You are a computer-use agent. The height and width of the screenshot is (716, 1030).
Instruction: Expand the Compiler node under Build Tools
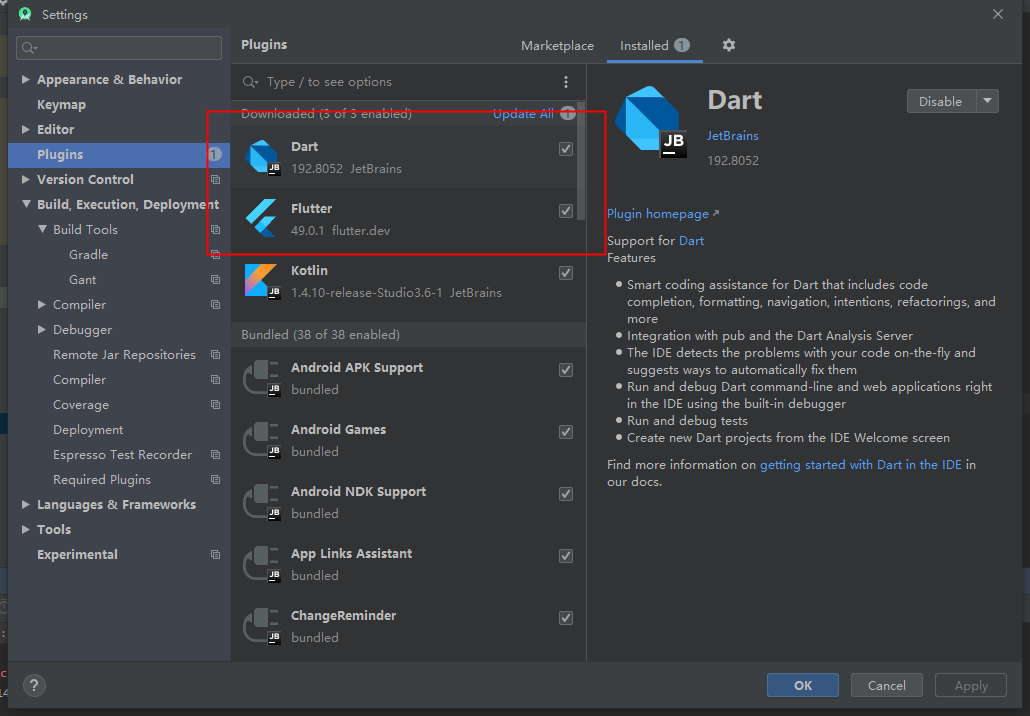[41, 304]
